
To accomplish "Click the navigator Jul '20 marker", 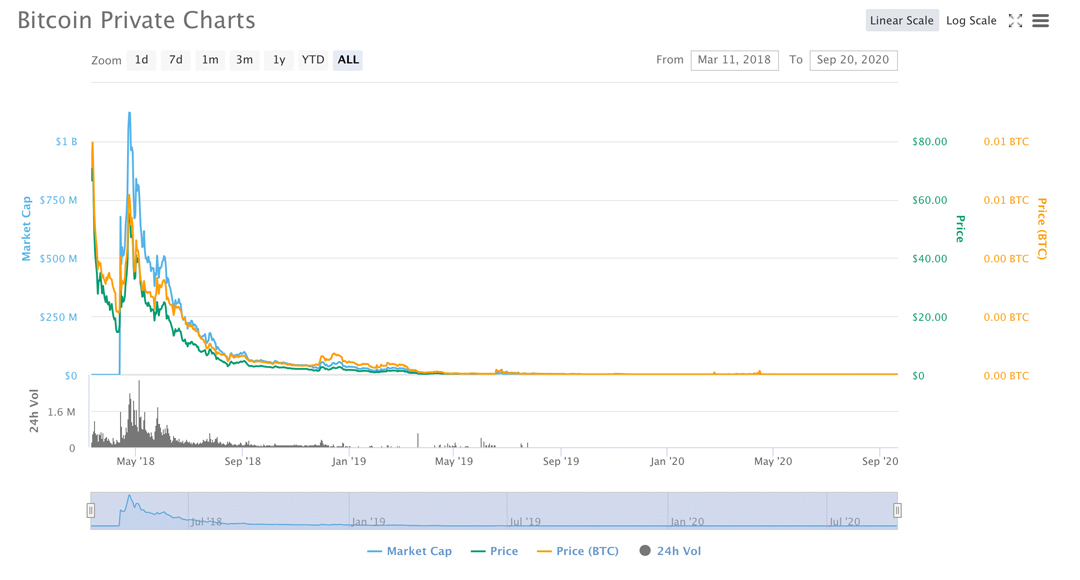I will (844, 521).
